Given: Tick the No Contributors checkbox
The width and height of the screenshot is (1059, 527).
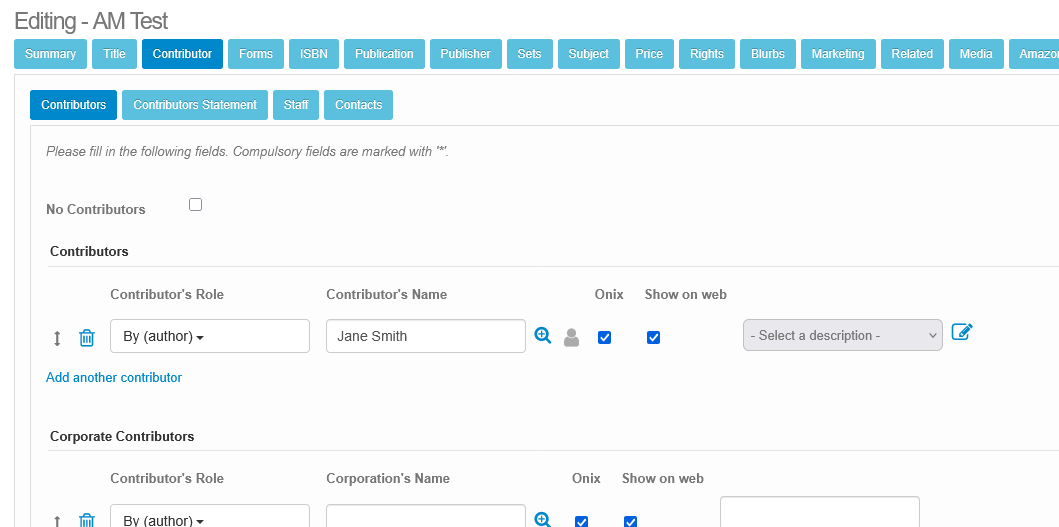Looking at the screenshot, I should click(195, 205).
